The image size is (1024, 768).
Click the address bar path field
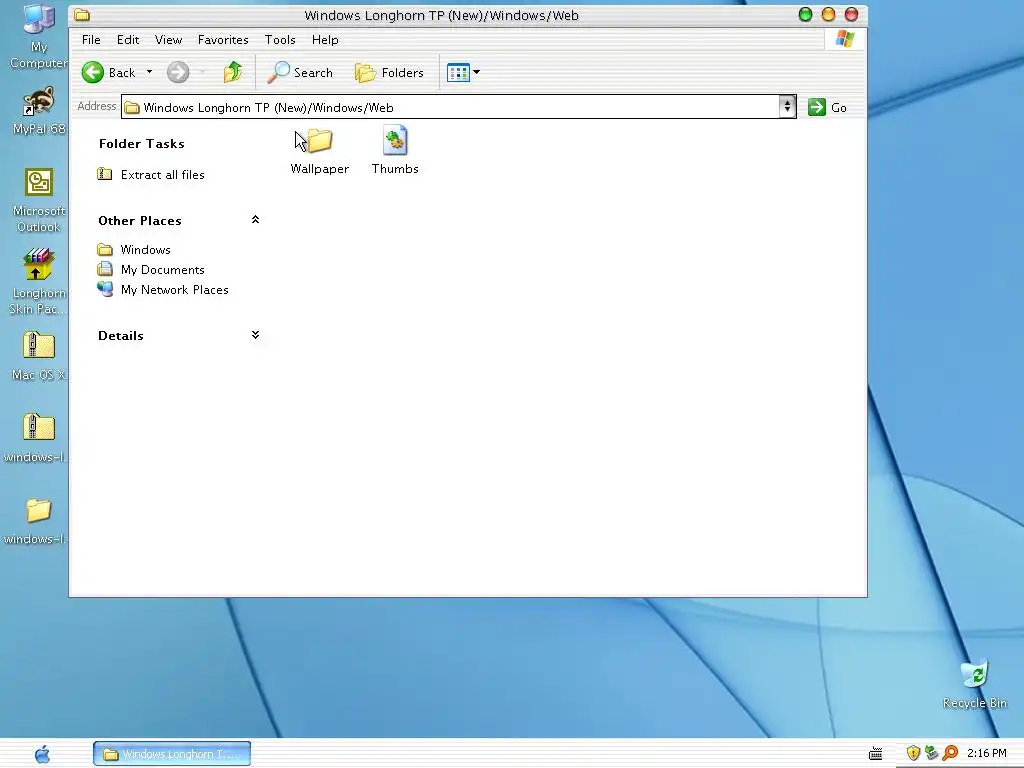[451, 107]
